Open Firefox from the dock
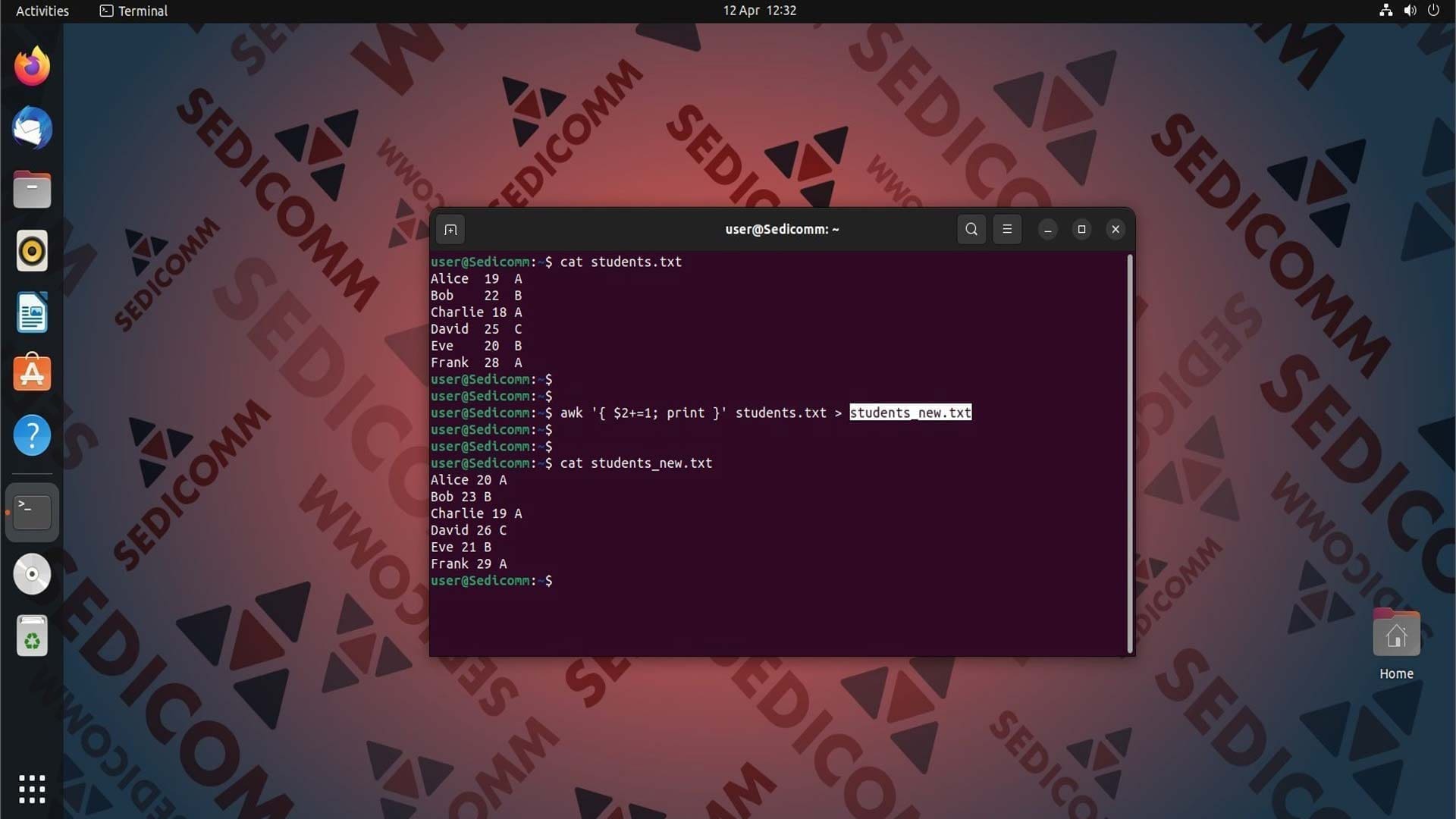 pyautogui.click(x=32, y=67)
